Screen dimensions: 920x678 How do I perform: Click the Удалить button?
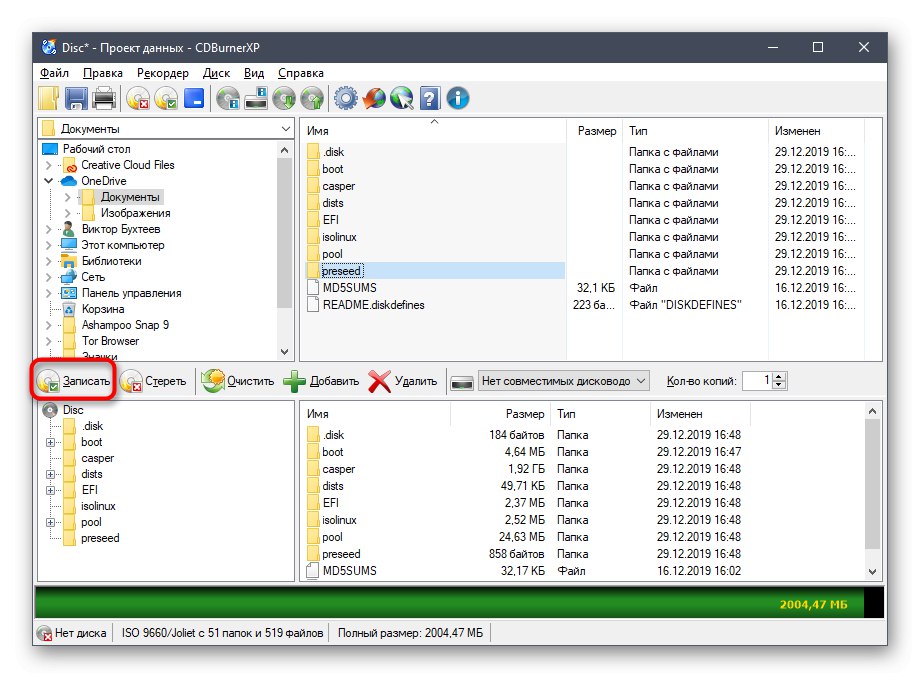coord(403,381)
